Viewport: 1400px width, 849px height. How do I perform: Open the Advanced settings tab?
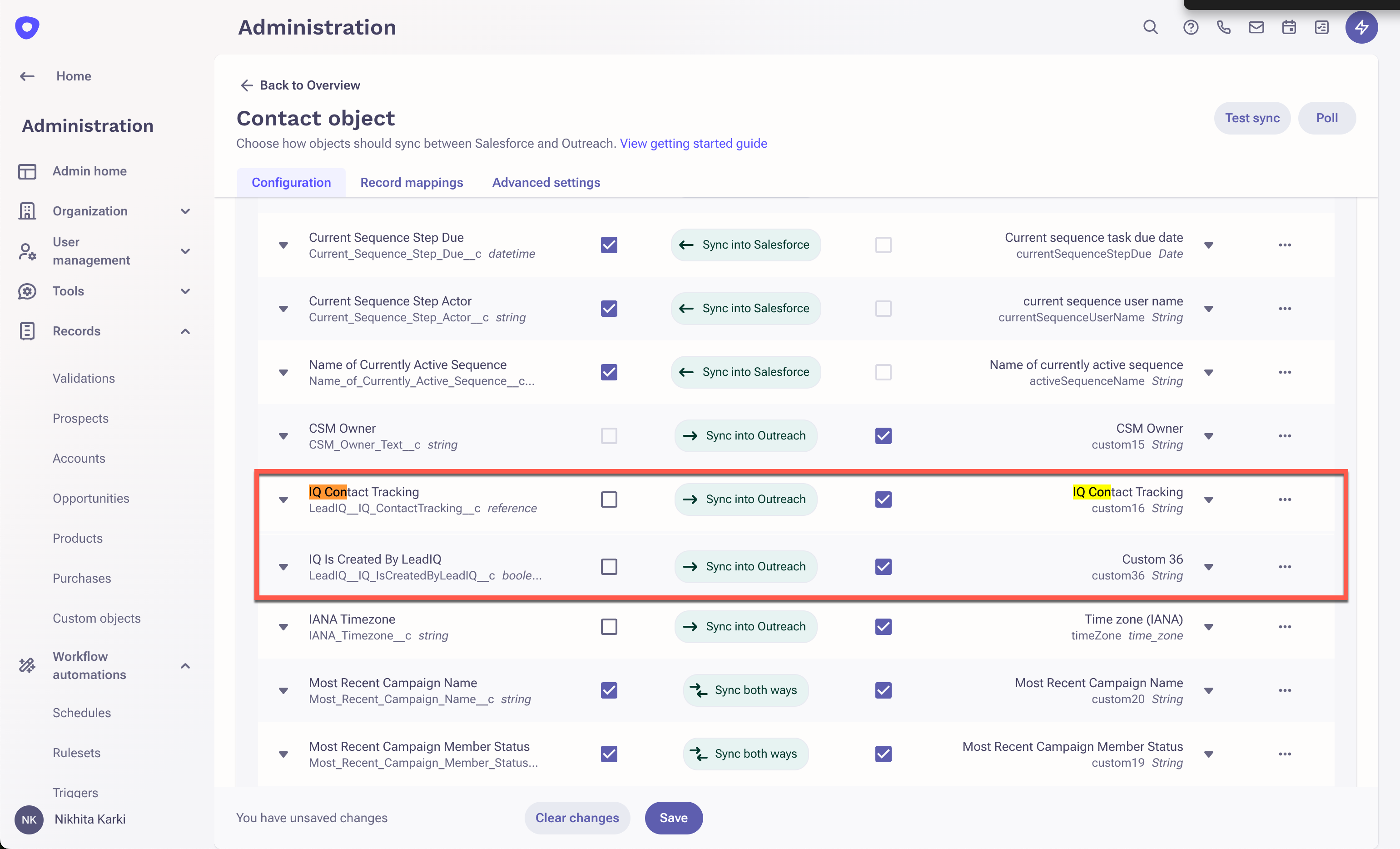[546, 183]
